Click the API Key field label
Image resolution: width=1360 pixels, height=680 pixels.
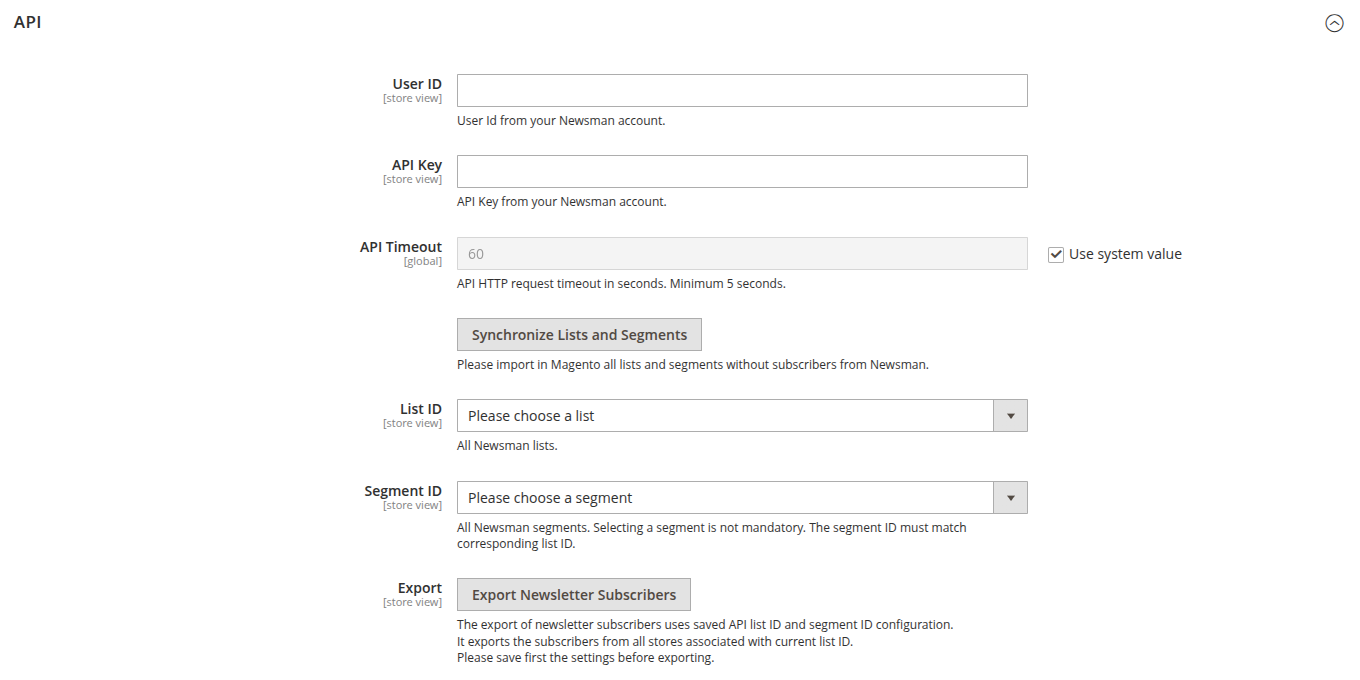[x=416, y=165]
